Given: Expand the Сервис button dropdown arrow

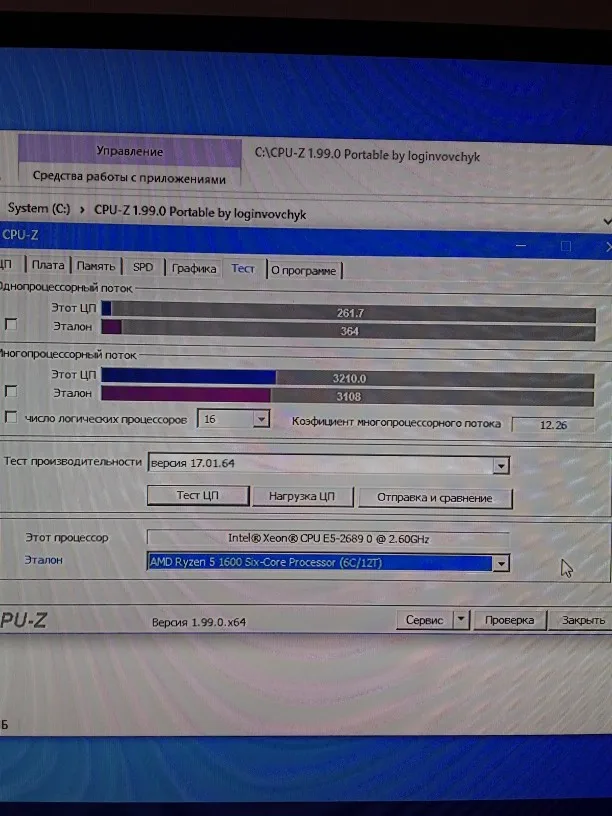Looking at the screenshot, I should point(461,620).
